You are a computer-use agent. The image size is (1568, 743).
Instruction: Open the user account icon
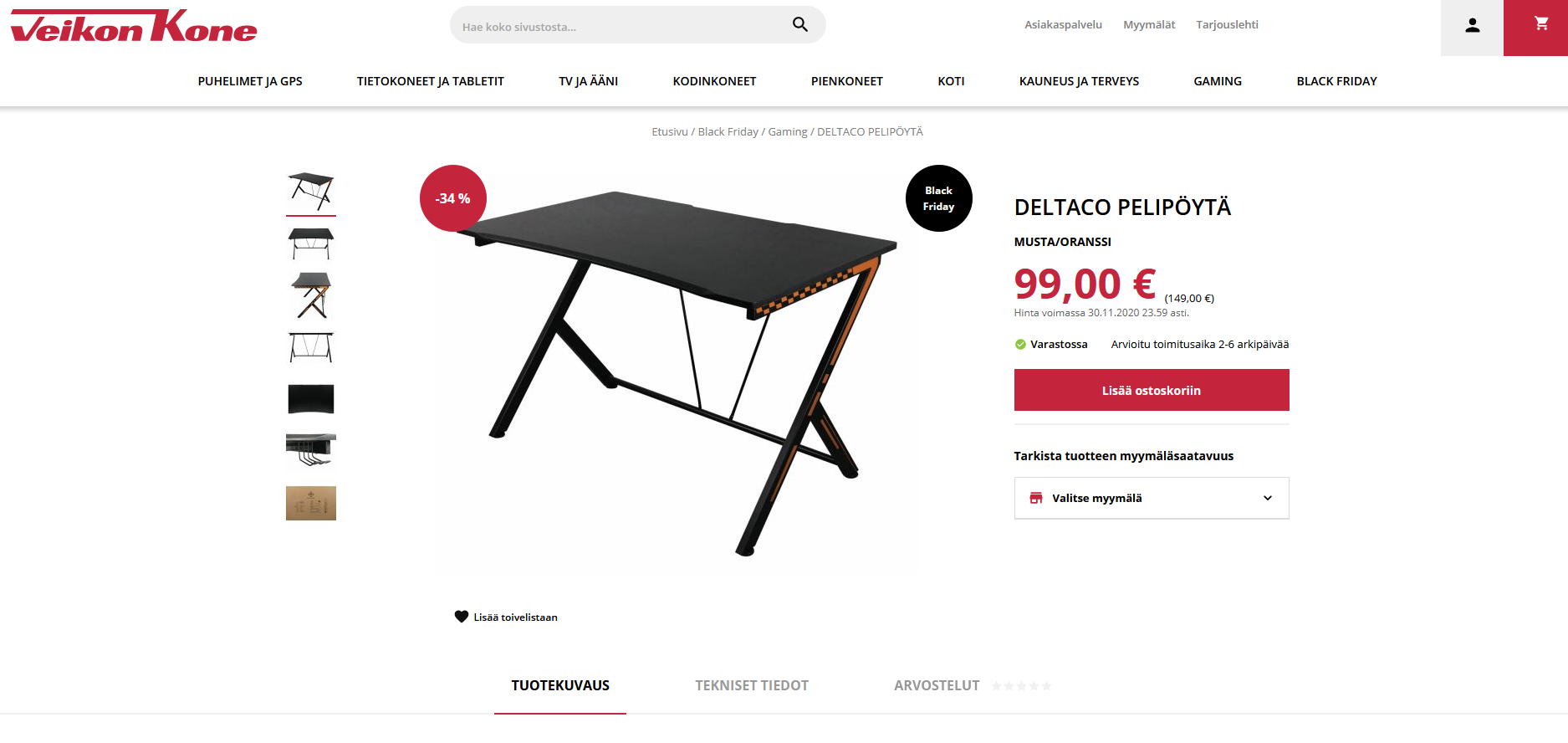1472,26
